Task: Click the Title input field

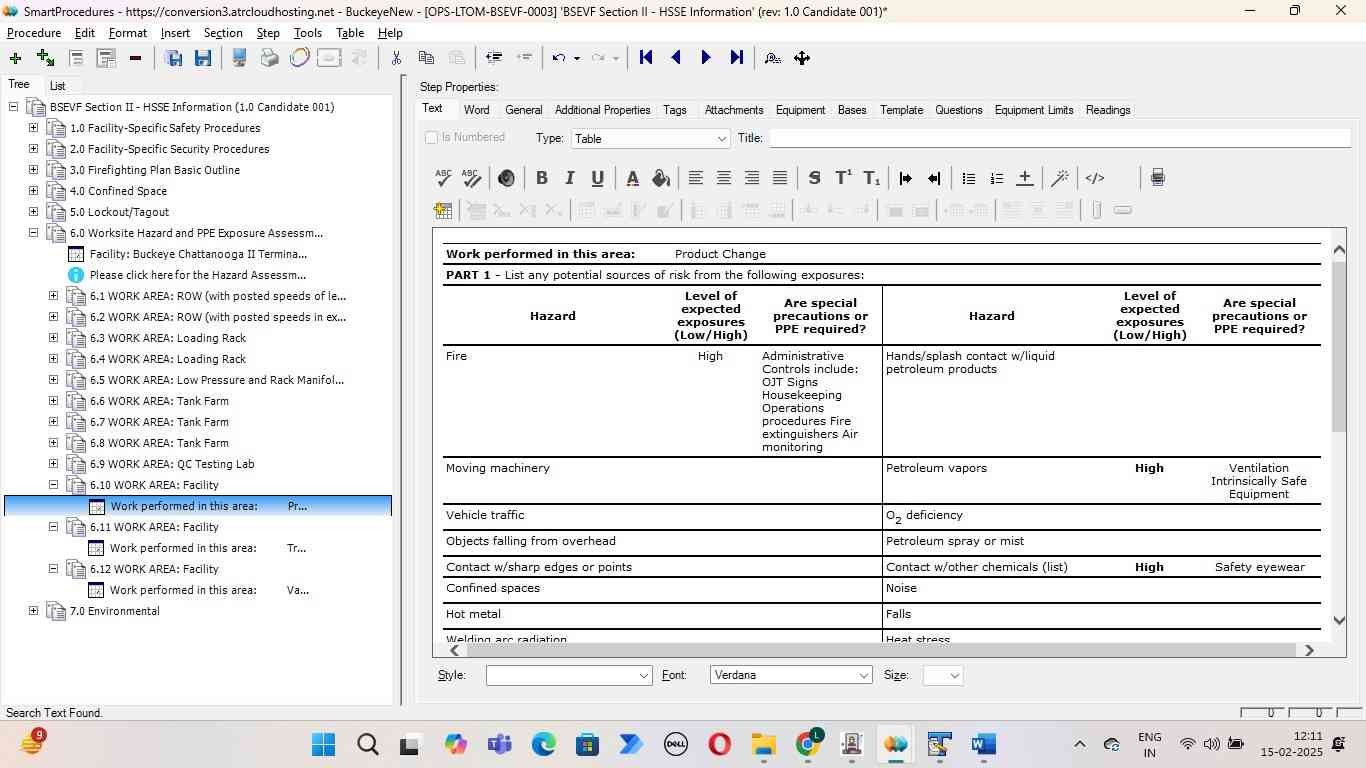Action: coord(1059,139)
